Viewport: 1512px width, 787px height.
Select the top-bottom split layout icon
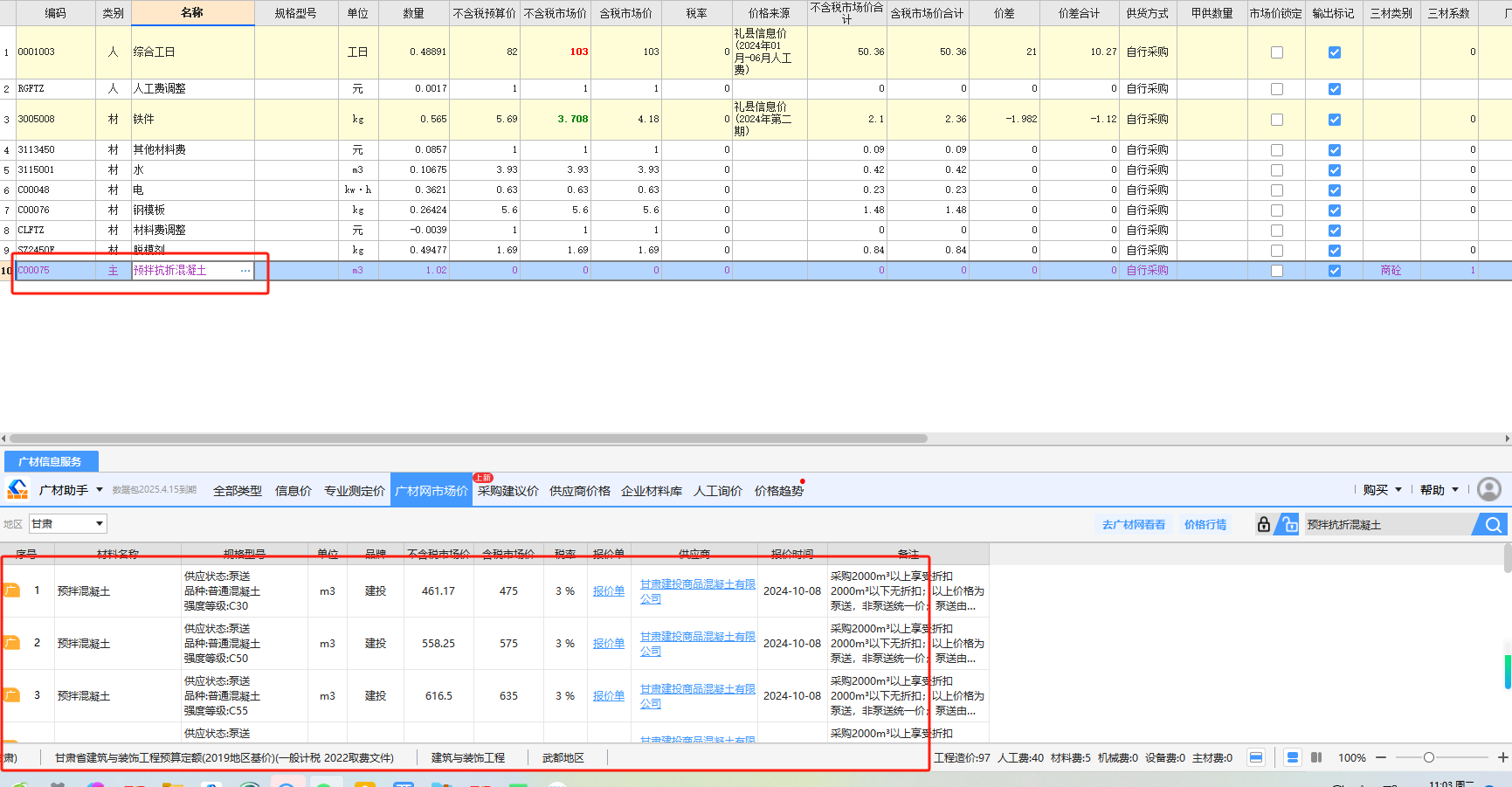pyautogui.click(x=1293, y=757)
